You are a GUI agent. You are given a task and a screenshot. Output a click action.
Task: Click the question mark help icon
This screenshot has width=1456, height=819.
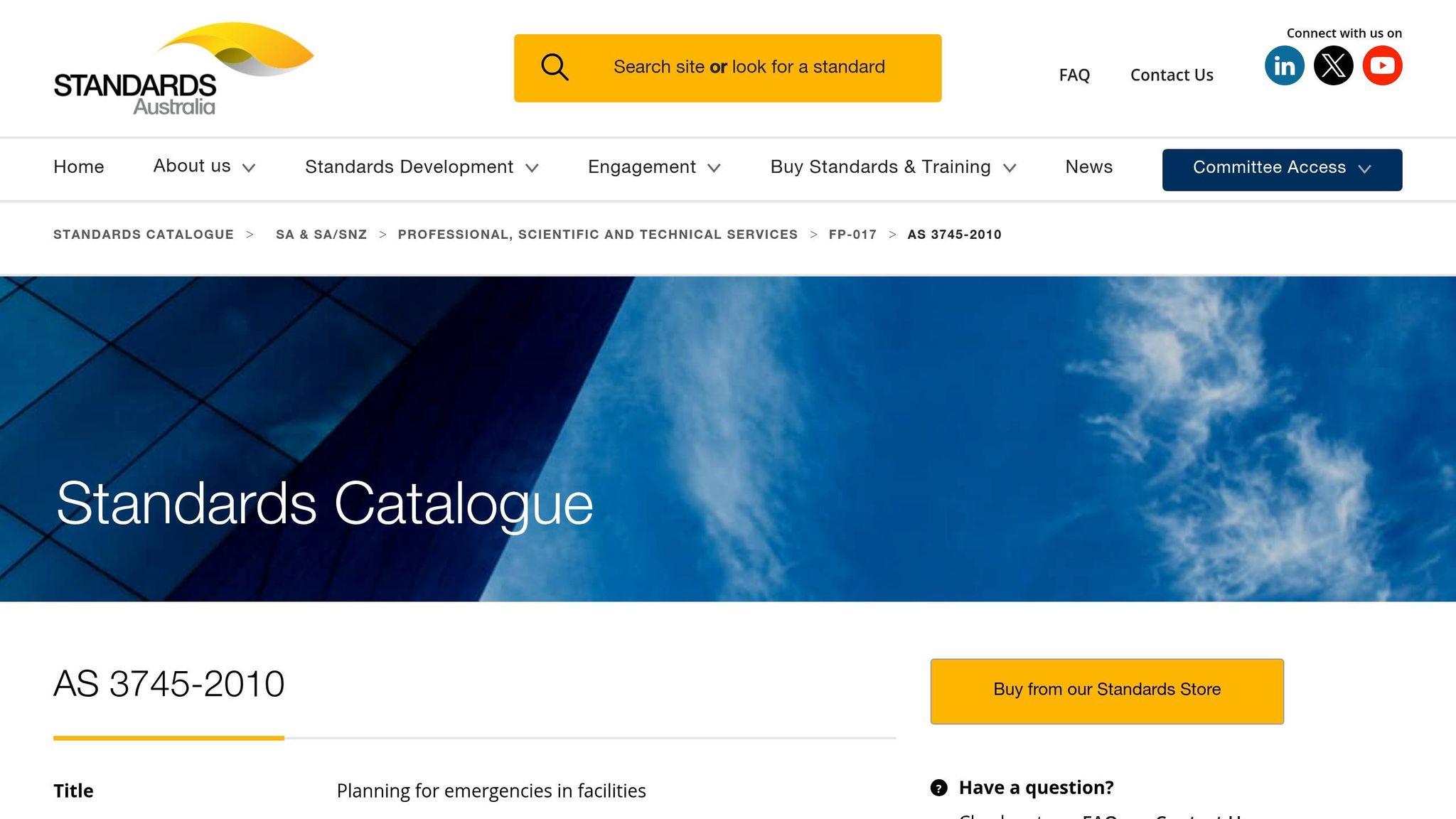[x=938, y=788]
